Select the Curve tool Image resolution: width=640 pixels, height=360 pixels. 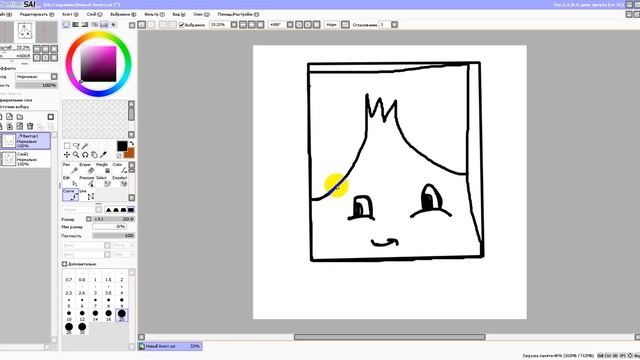pyautogui.click(x=70, y=195)
